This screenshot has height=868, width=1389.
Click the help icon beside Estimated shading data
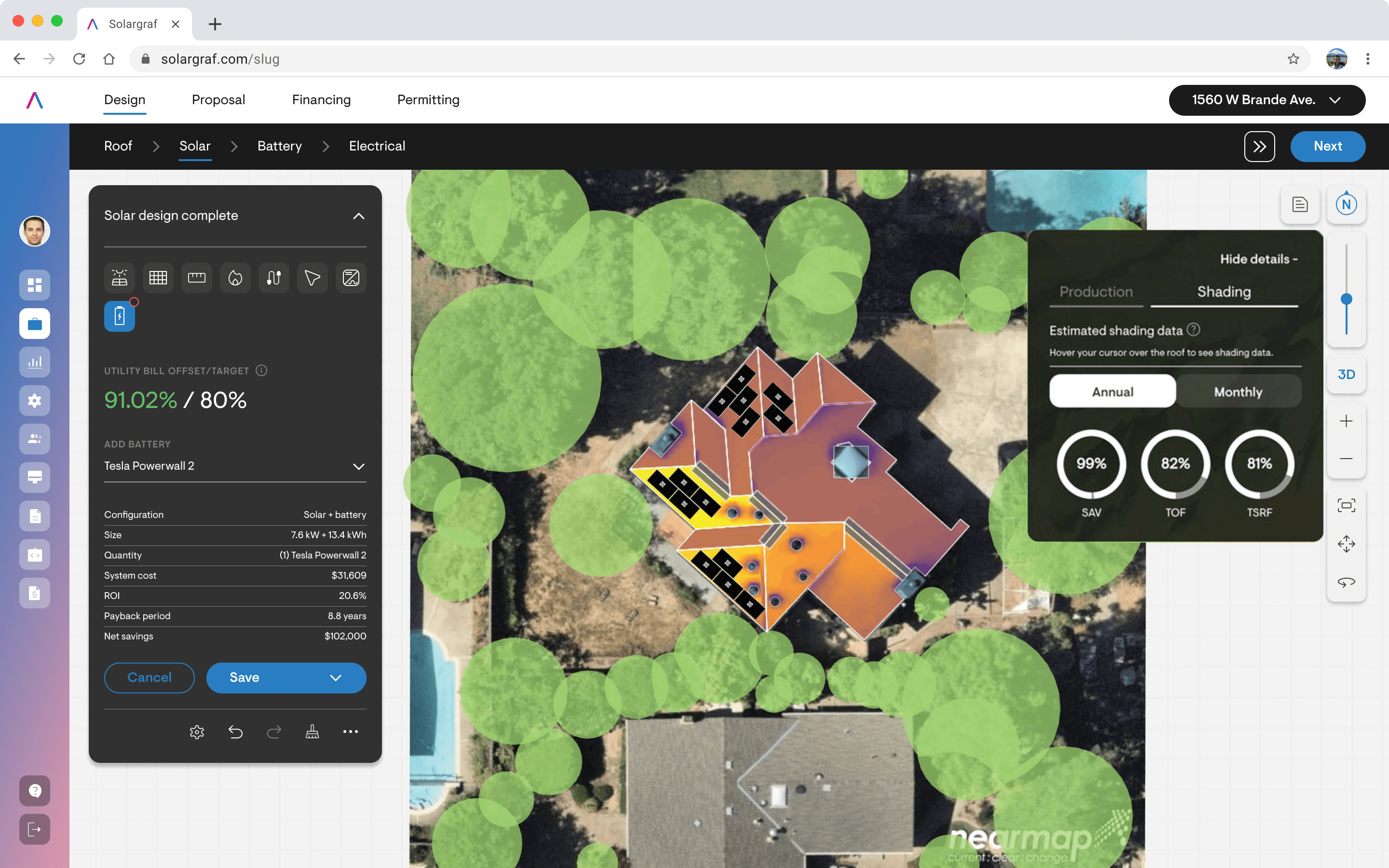click(x=1193, y=329)
